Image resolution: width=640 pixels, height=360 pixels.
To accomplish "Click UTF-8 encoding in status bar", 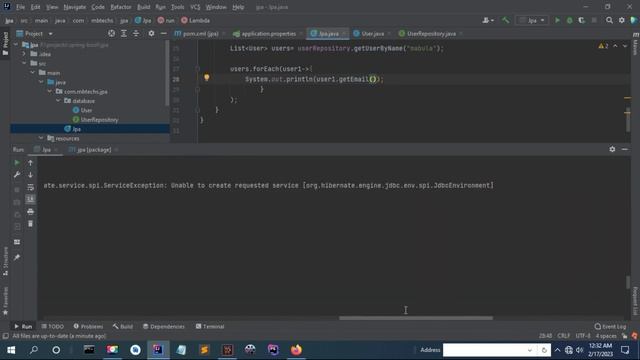I will pos(583,336).
